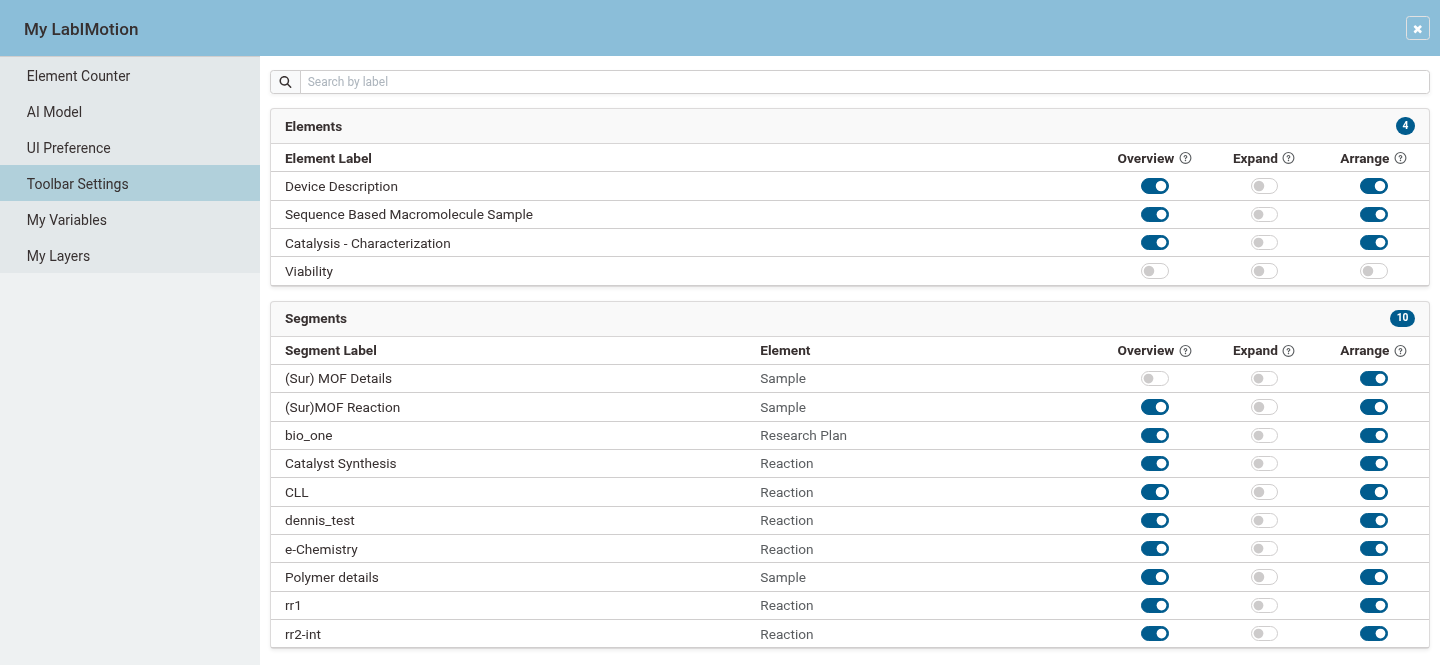The image size is (1440, 665).
Task: Click the Segments count badge showing 10
Action: (x=1402, y=318)
